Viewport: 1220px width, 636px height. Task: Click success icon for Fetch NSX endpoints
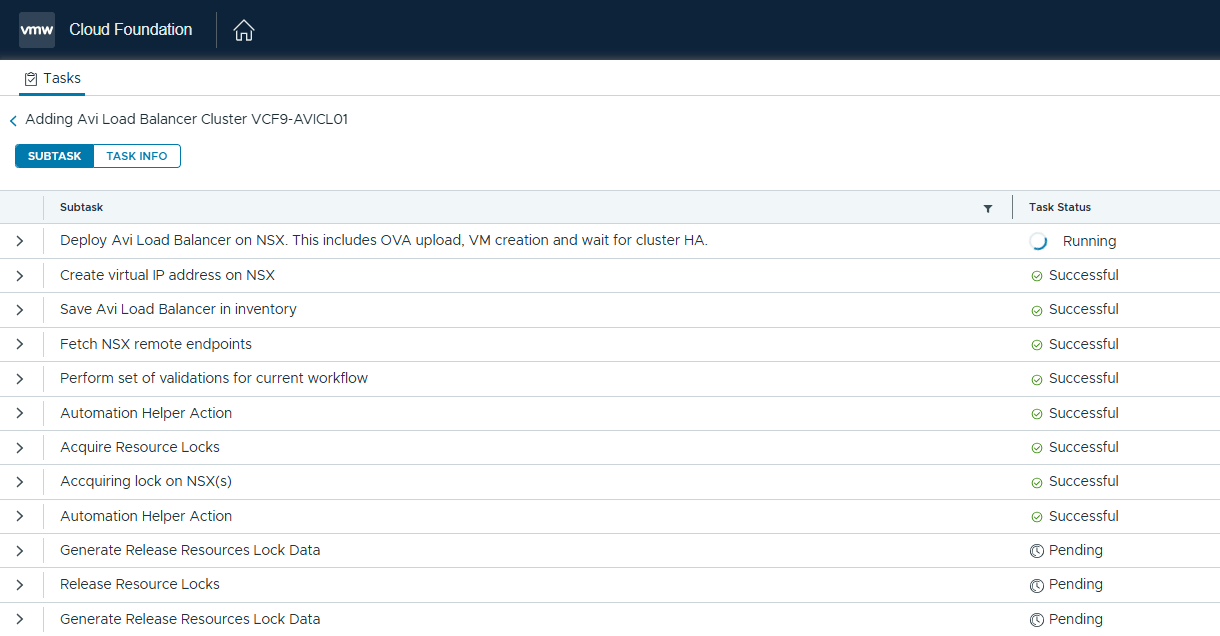(x=1037, y=345)
